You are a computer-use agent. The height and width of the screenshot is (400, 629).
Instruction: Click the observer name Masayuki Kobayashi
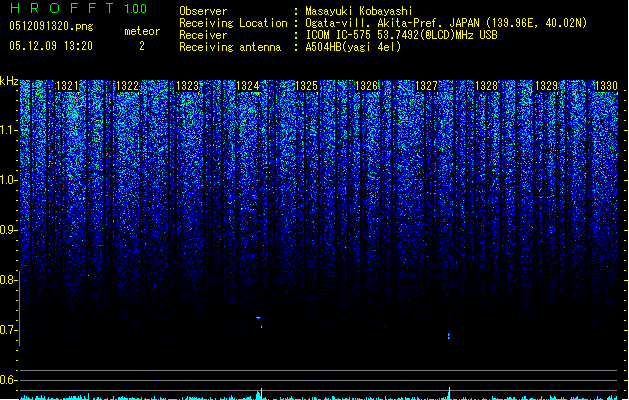(x=359, y=11)
